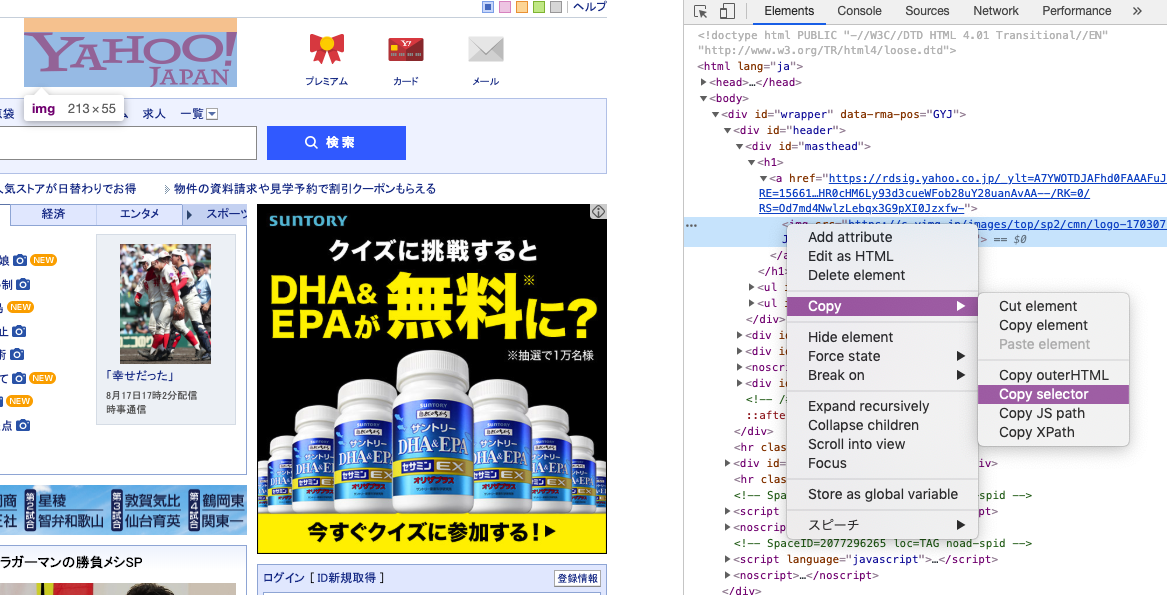
Task: Choose Edit as HTML
Action: pyautogui.click(x=882, y=256)
